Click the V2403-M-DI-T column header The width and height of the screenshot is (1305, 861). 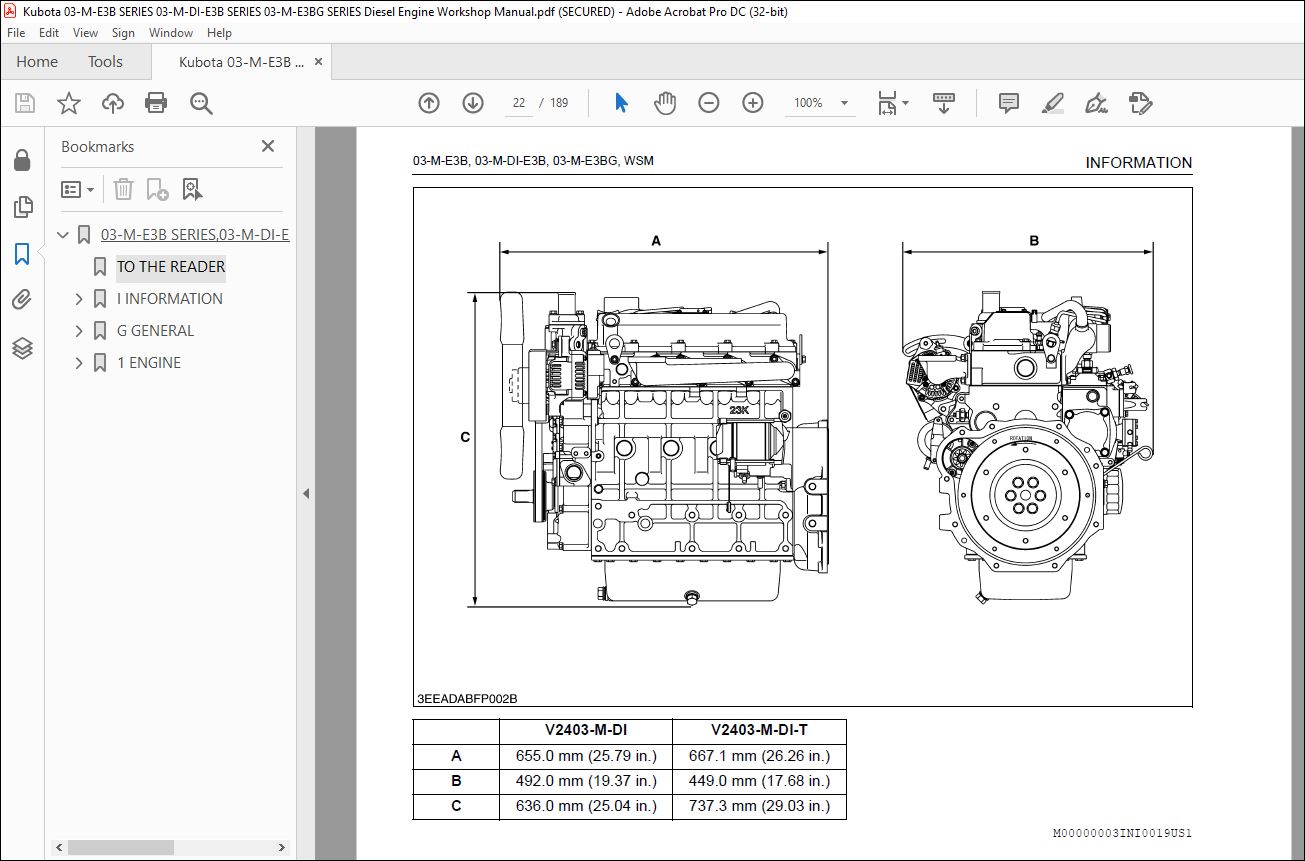759,731
